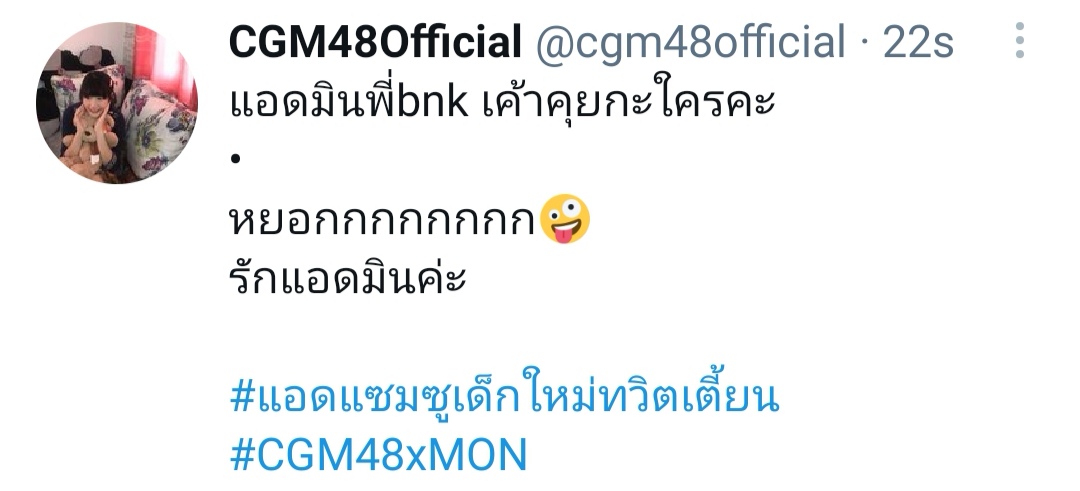
Task: Click the CGM48Official display name
Action: 375,41
